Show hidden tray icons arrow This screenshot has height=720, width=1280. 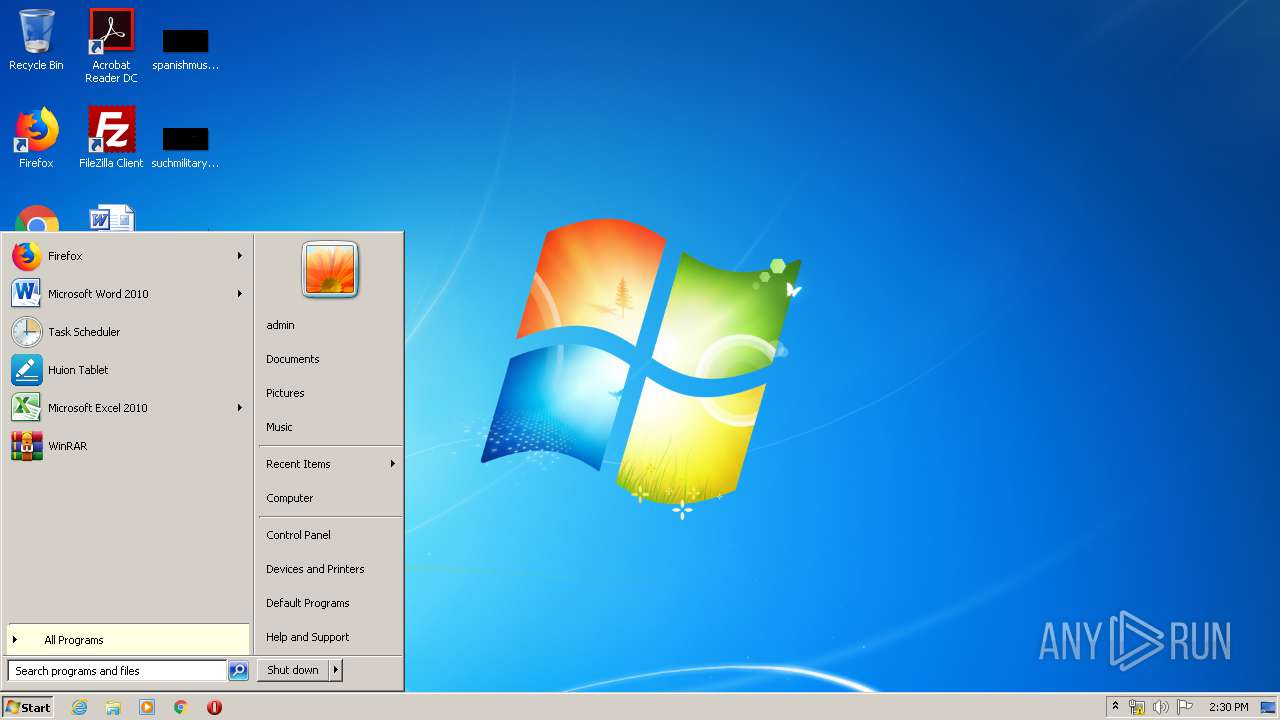(1115, 707)
